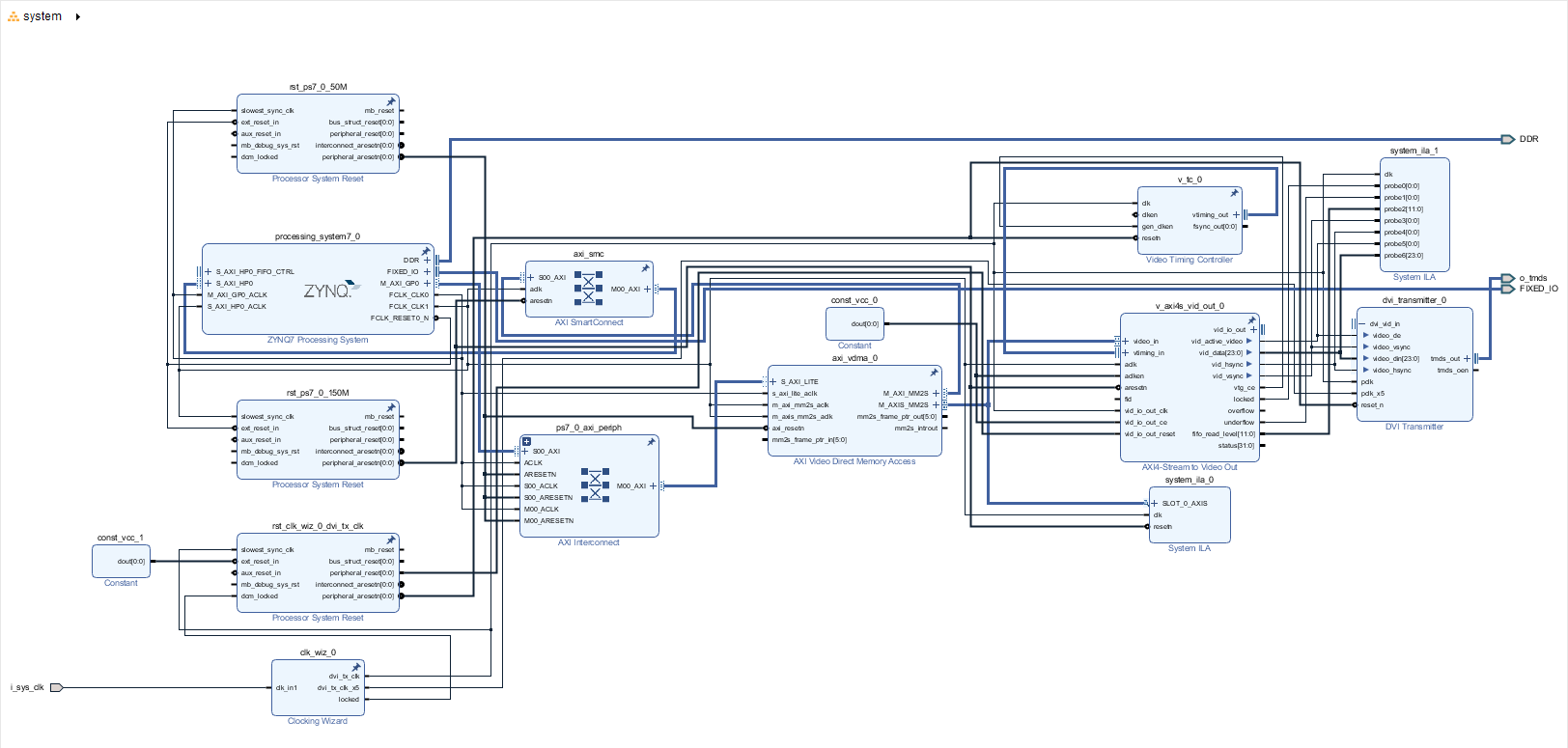The height and width of the screenshot is (748, 1568).
Task: Expand M_AXIS_MM2S interface on axi_vdma_0
Action: tap(936, 404)
